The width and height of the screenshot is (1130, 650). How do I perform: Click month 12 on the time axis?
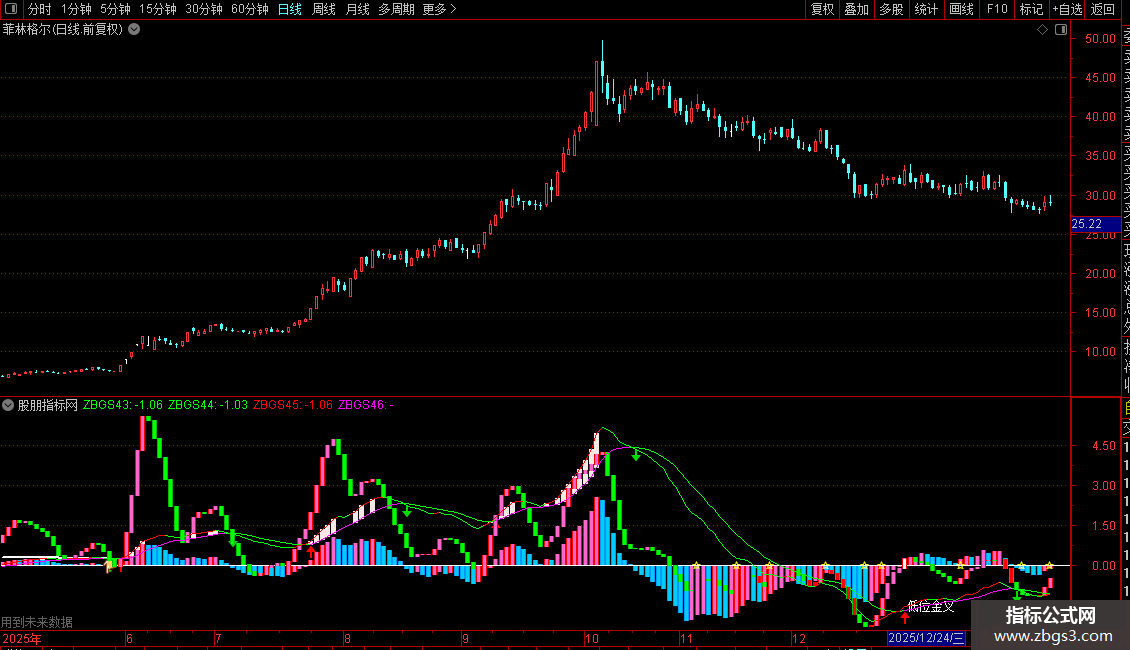(x=798, y=638)
